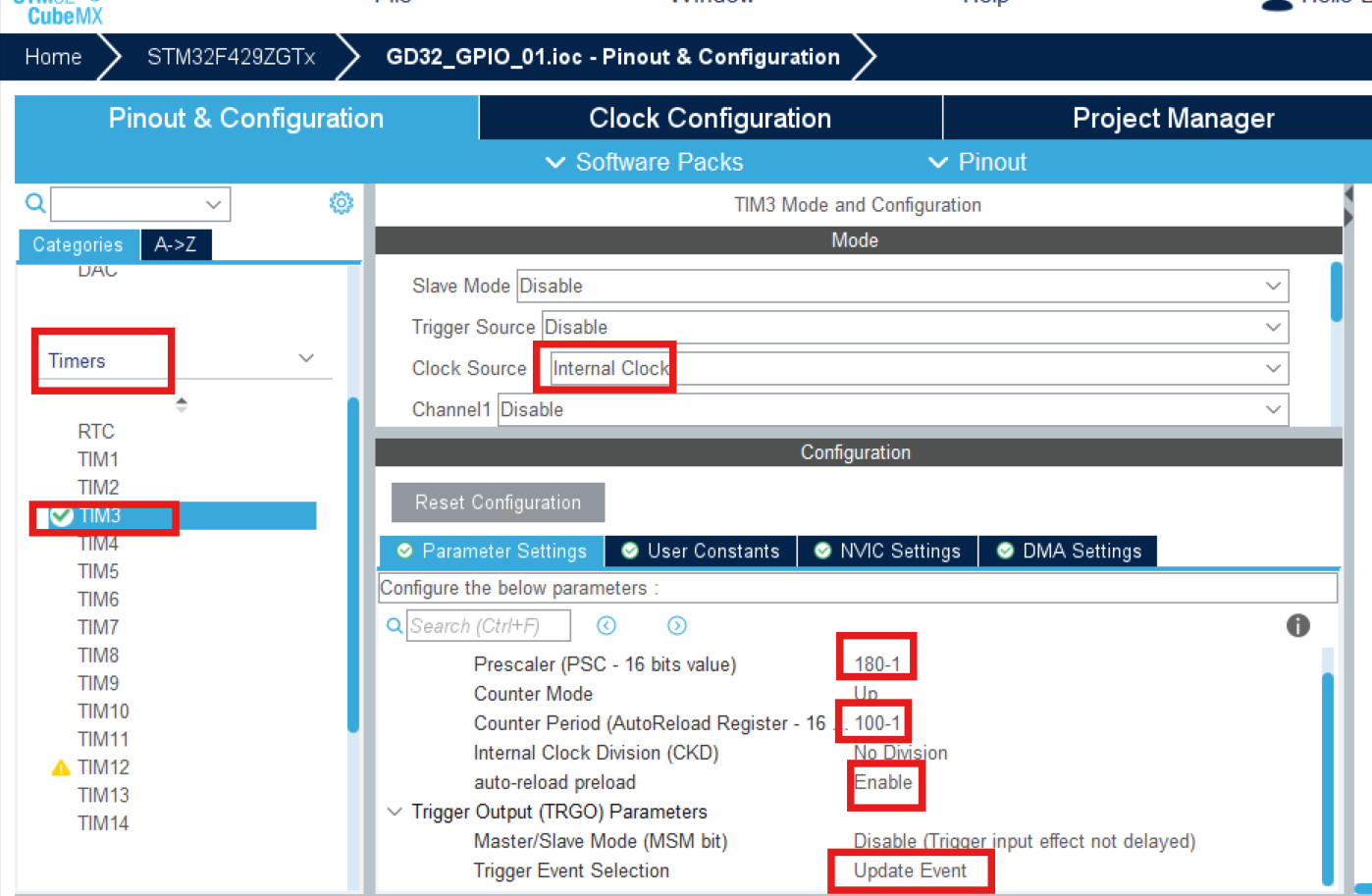Select TIM3 in the Timers list
The height and width of the screenshot is (896, 1372).
pyautogui.click(x=100, y=515)
